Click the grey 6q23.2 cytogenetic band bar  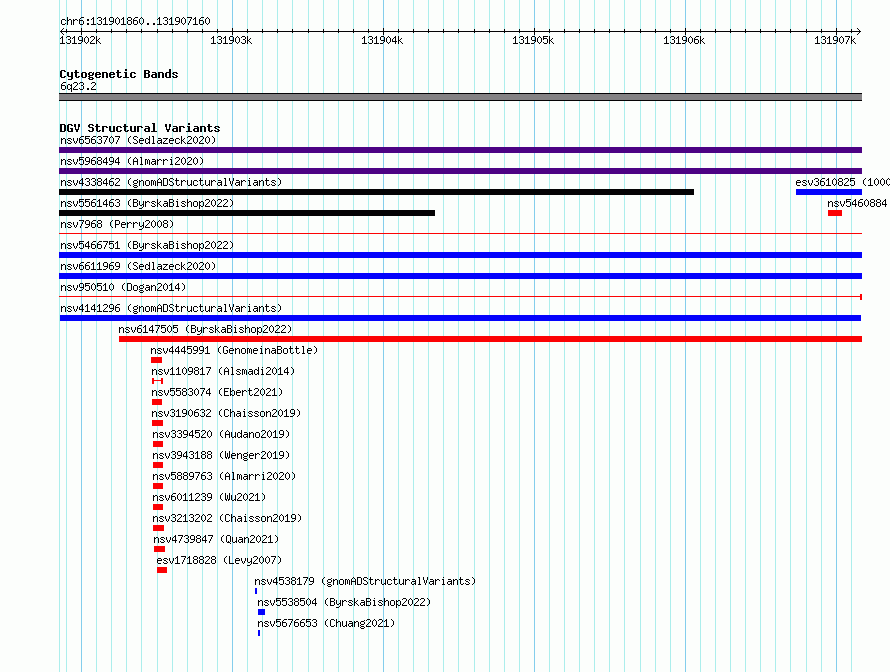tap(460, 97)
